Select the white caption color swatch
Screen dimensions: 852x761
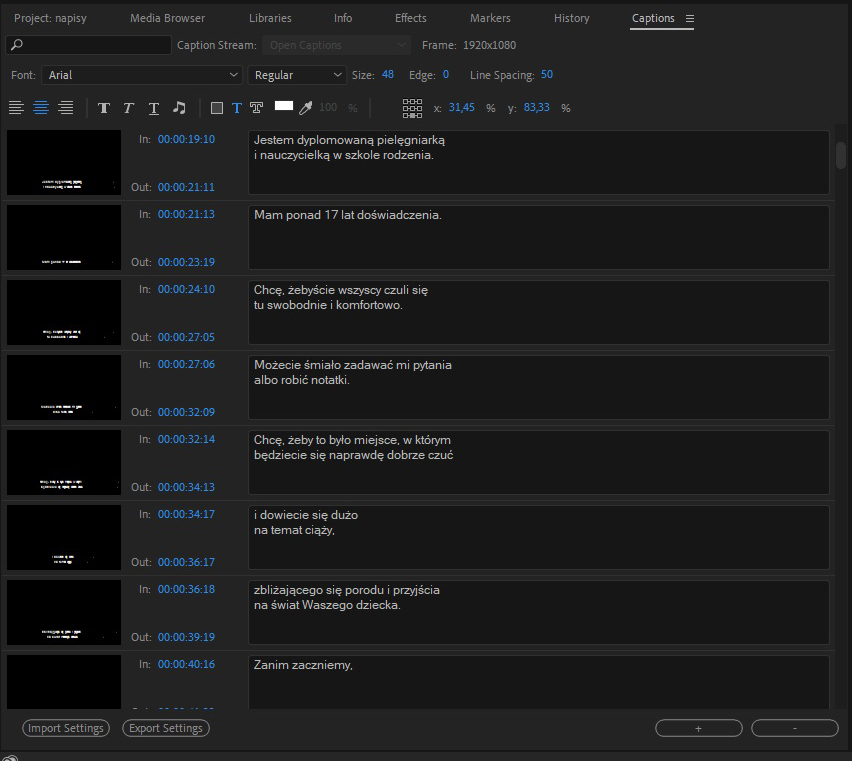(283, 108)
